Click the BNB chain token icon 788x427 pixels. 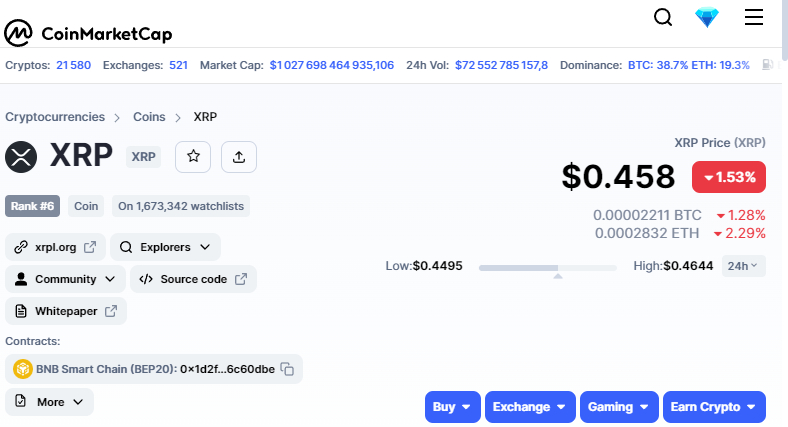pos(23,369)
